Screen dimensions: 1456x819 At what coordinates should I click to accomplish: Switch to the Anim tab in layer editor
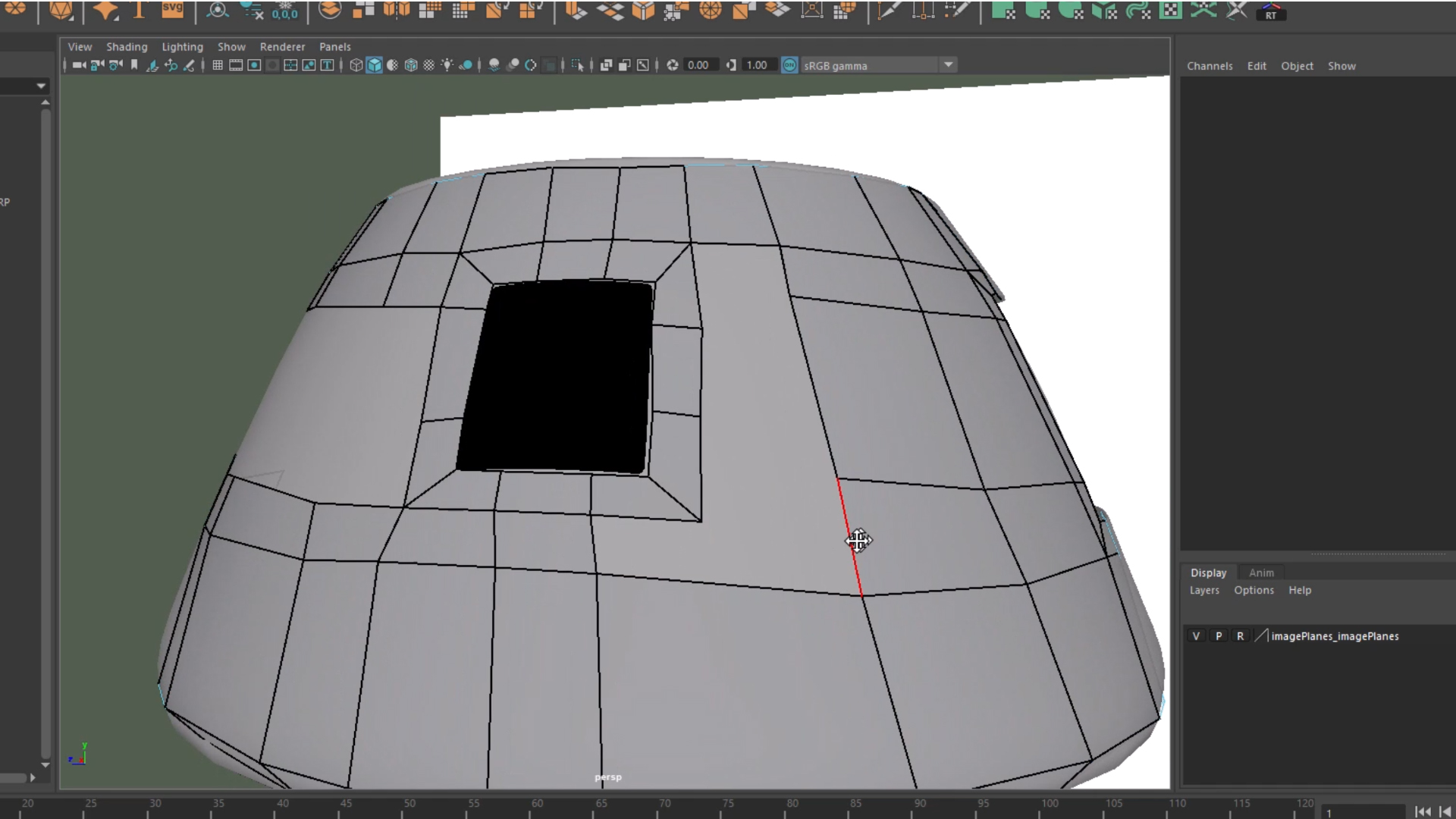1261,573
